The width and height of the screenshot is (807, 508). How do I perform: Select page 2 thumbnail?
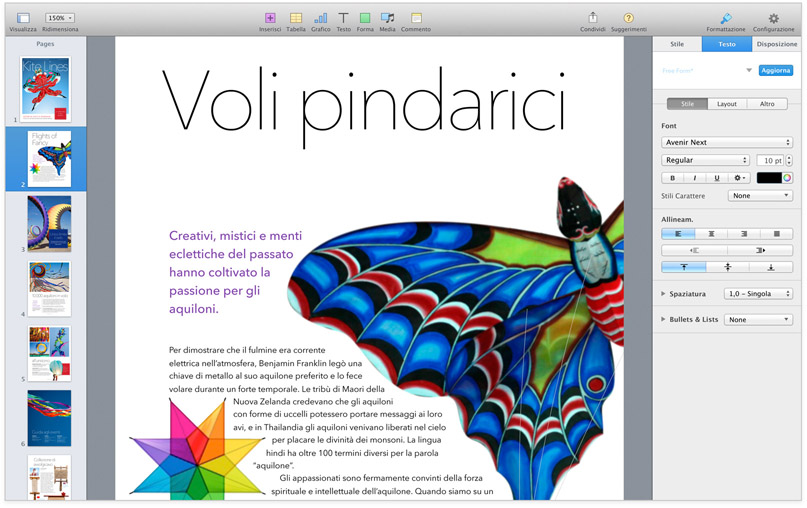pyautogui.click(x=49, y=159)
